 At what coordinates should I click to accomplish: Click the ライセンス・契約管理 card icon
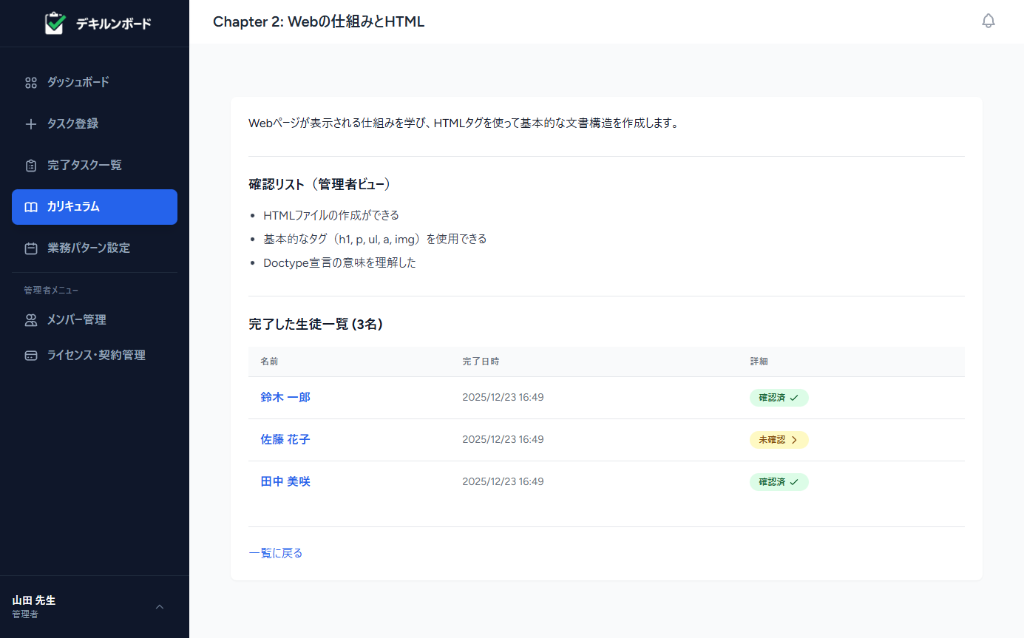coord(29,354)
